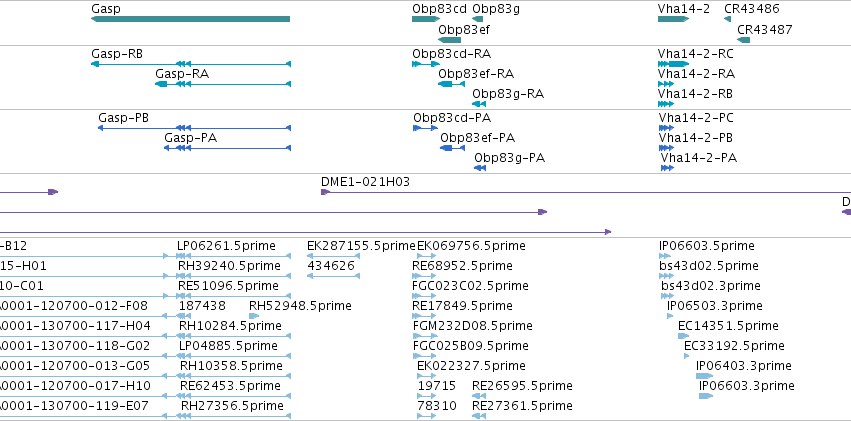Click the Obp83cd gene glyph

pos(426,19)
